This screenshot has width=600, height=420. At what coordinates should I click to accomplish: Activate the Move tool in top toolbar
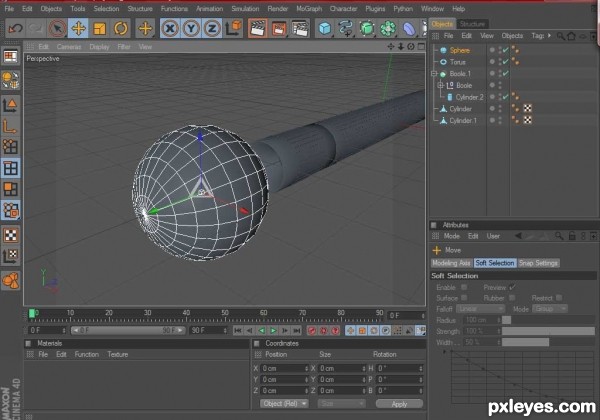pyautogui.click(x=78, y=28)
